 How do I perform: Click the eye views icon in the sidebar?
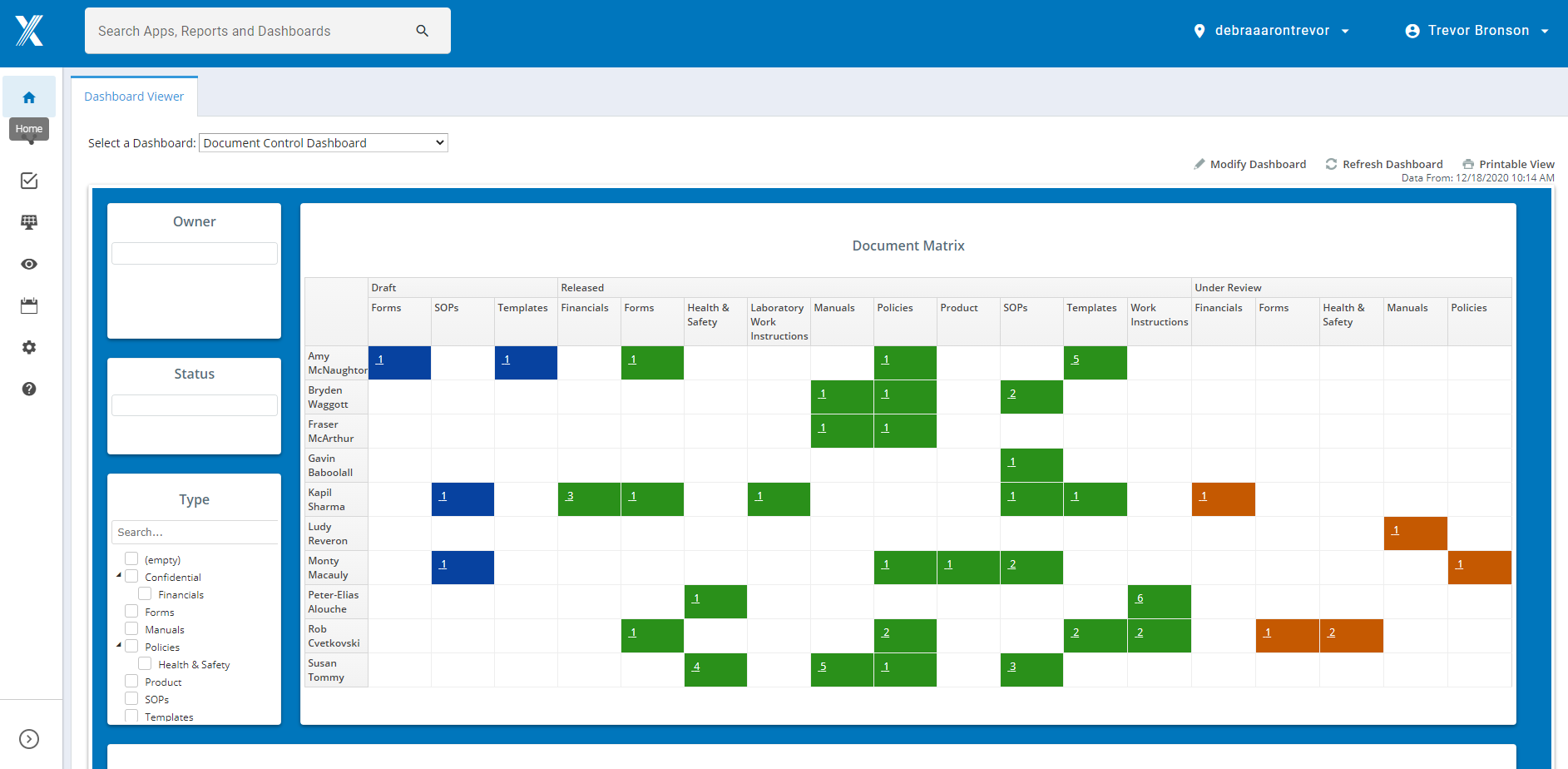click(29, 264)
